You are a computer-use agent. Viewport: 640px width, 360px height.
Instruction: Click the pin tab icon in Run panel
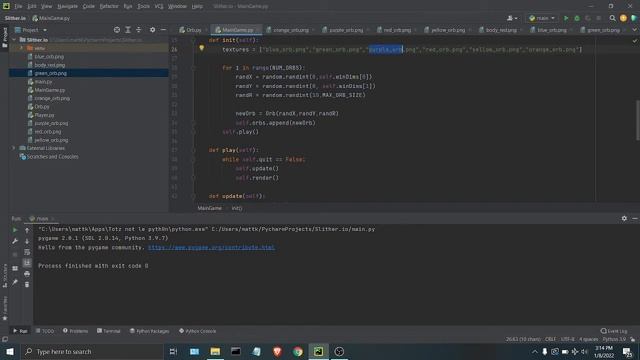click(x=15, y=282)
